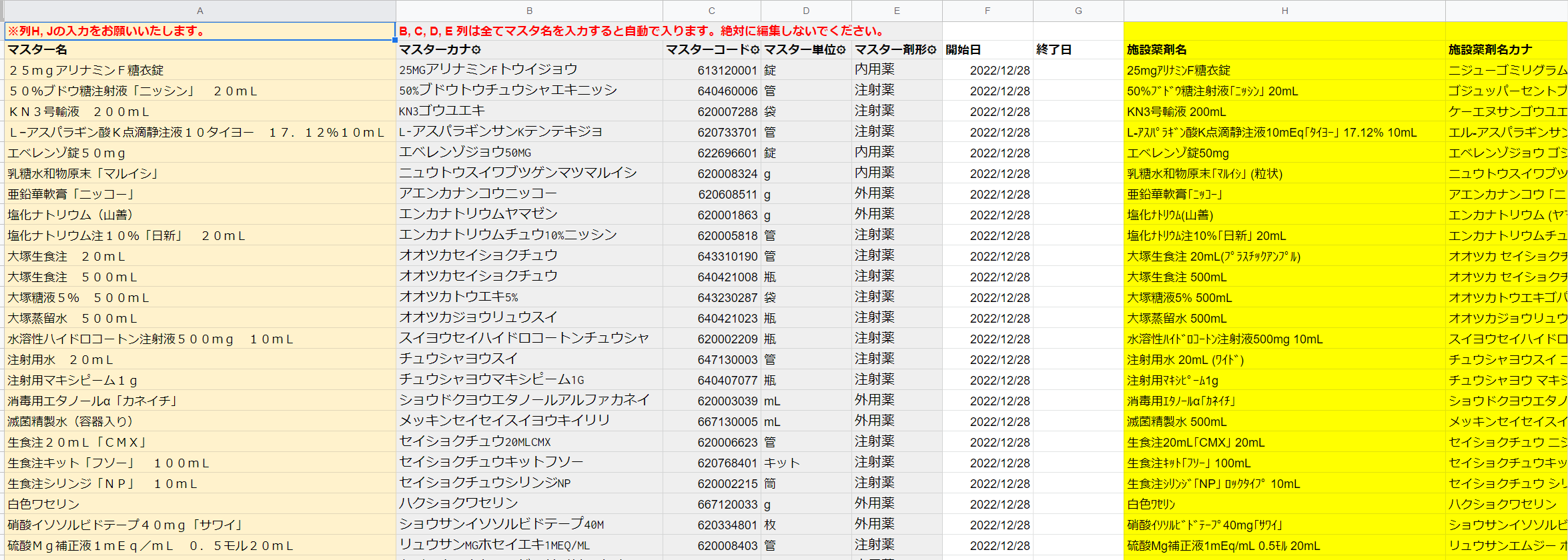Image resolution: width=1568 pixels, height=560 pixels.
Task: Select column G header
Action: click(1078, 11)
